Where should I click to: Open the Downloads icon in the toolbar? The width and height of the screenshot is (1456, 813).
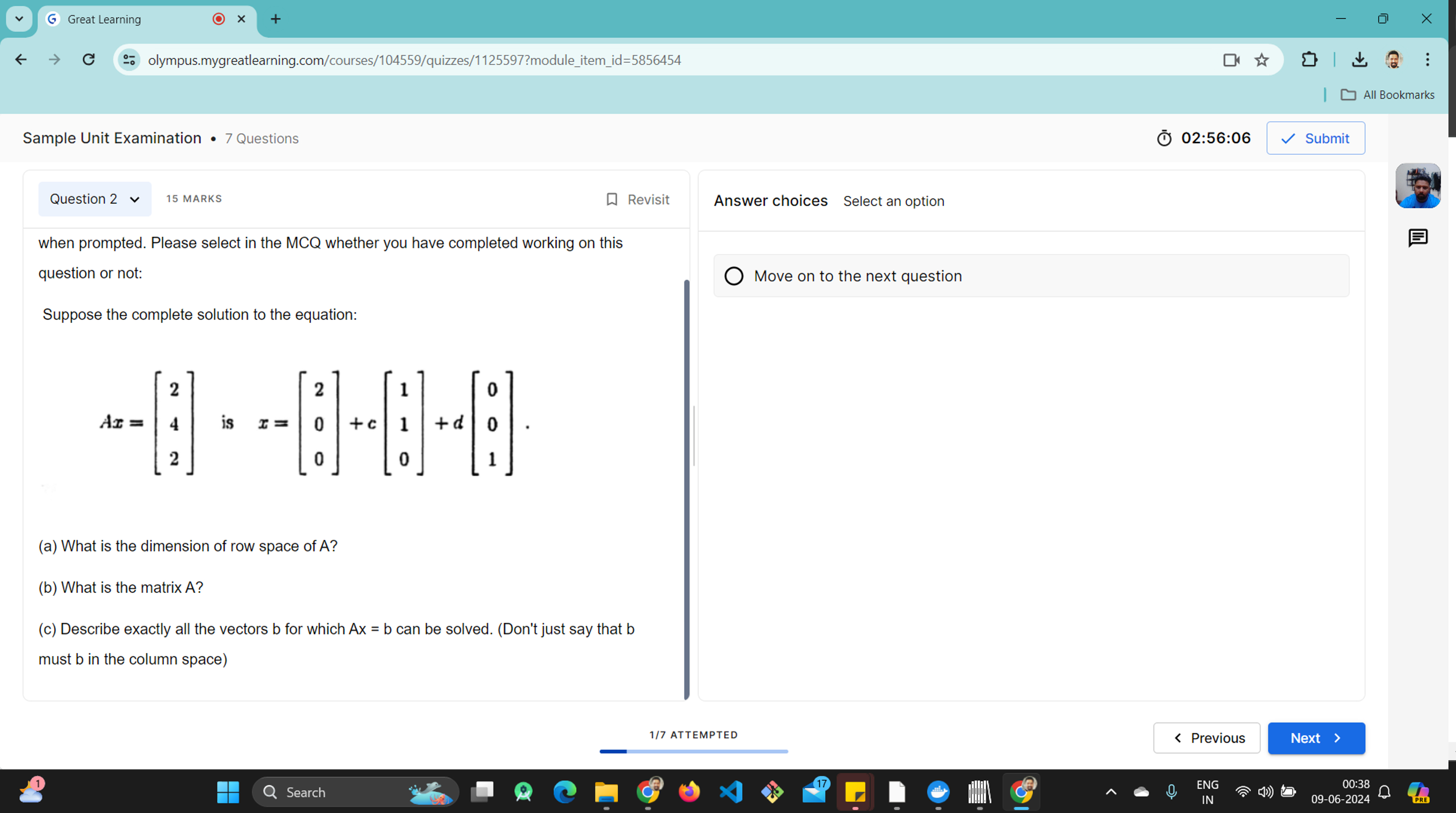click(1360, 60)
